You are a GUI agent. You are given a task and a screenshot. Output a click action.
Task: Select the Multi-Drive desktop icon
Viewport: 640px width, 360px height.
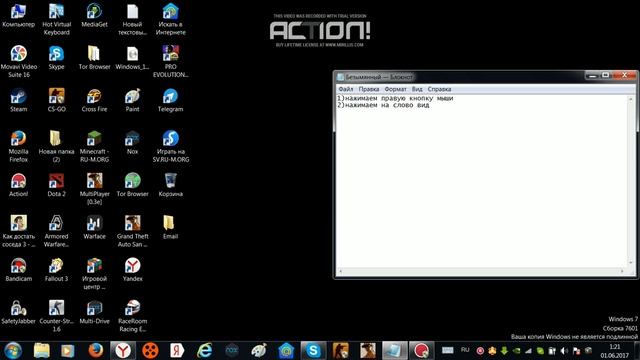(x=94, y=313)
